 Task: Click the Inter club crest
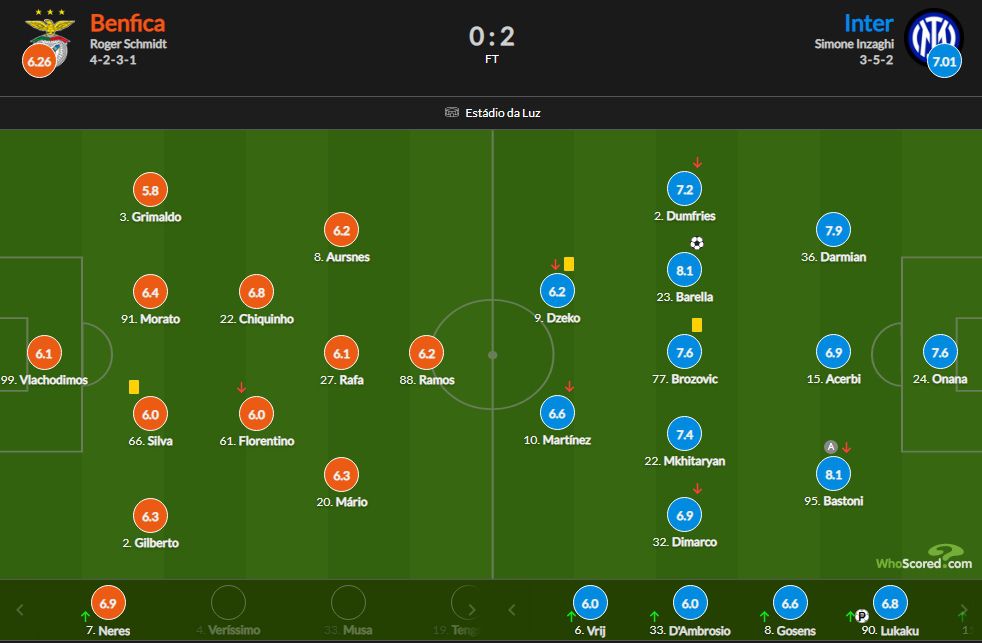coord(933,35)
